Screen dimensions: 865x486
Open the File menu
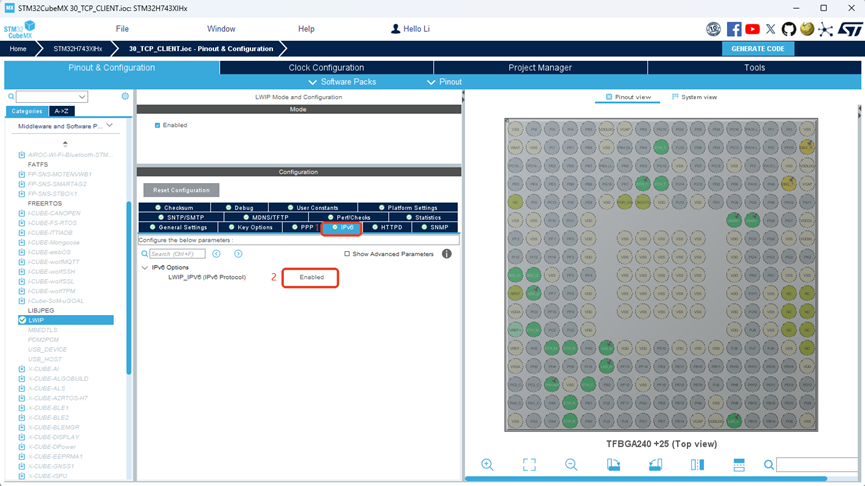click(122, 29)
